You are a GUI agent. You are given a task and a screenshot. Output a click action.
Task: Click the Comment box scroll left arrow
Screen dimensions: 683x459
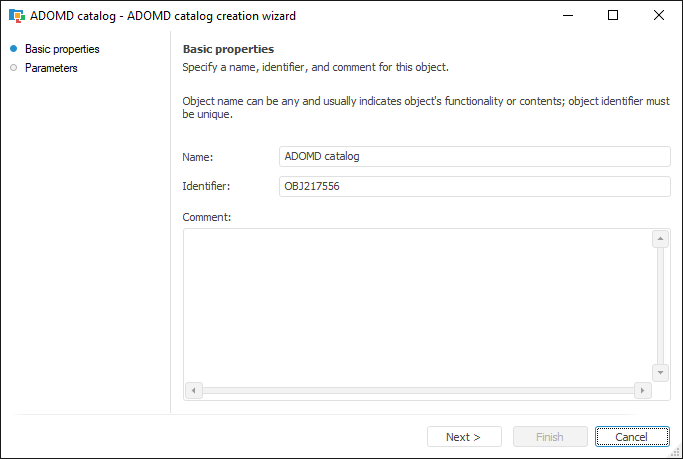pos(194,390)
